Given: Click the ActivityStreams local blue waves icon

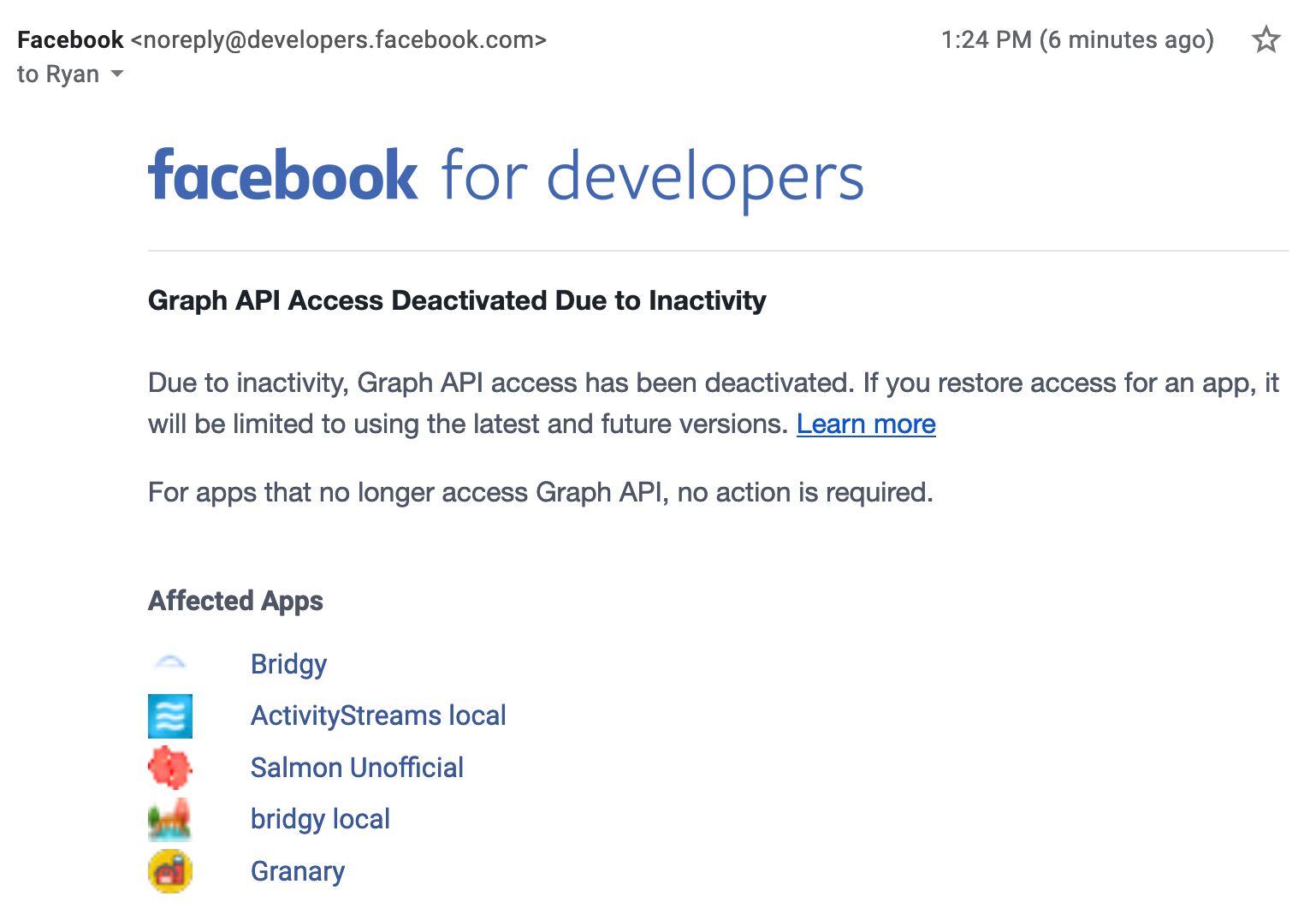Looking at the screenshot, I should 170,715.
